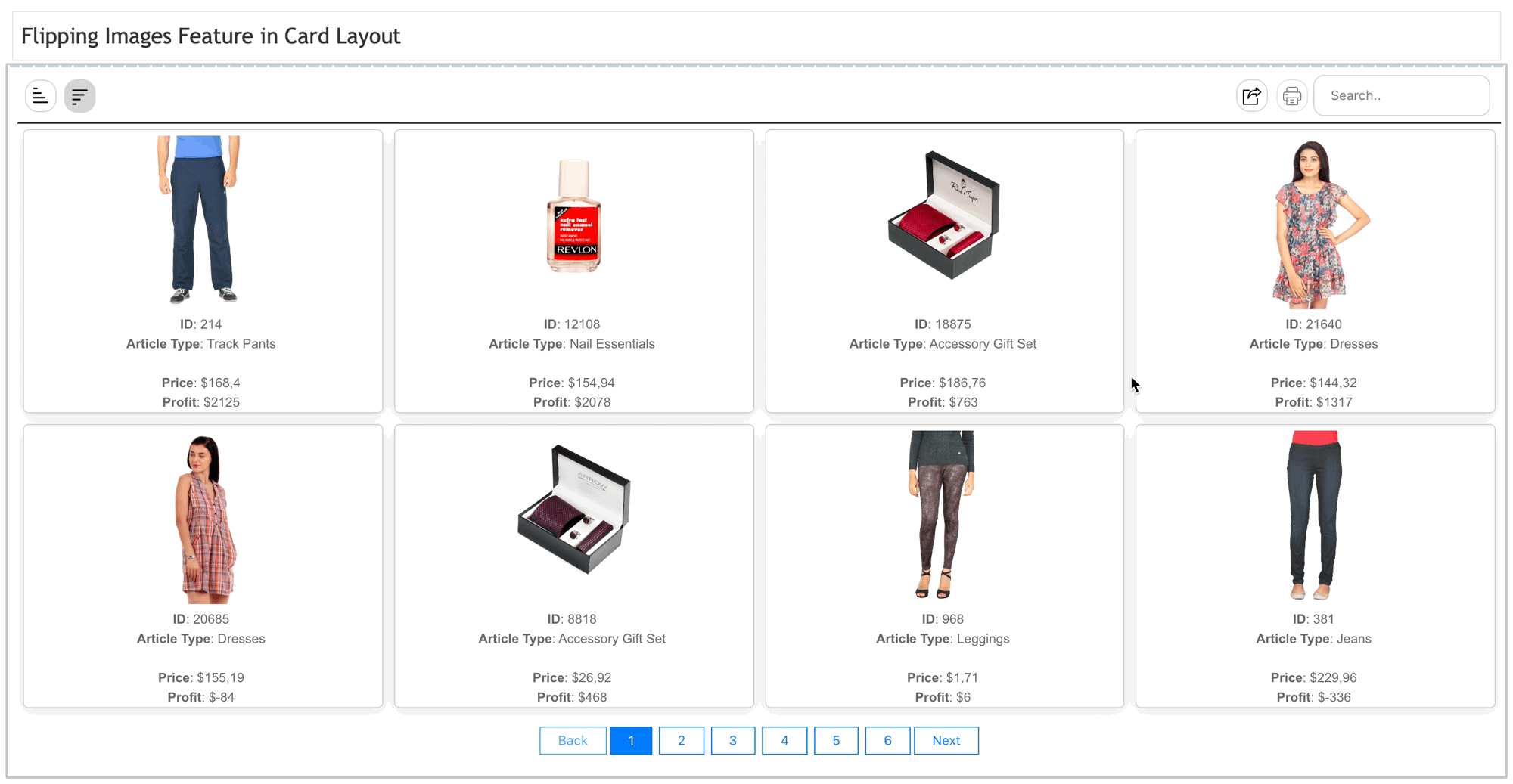
Task: Toggle the descending sort icon
Action: click(x=79, y=96)
